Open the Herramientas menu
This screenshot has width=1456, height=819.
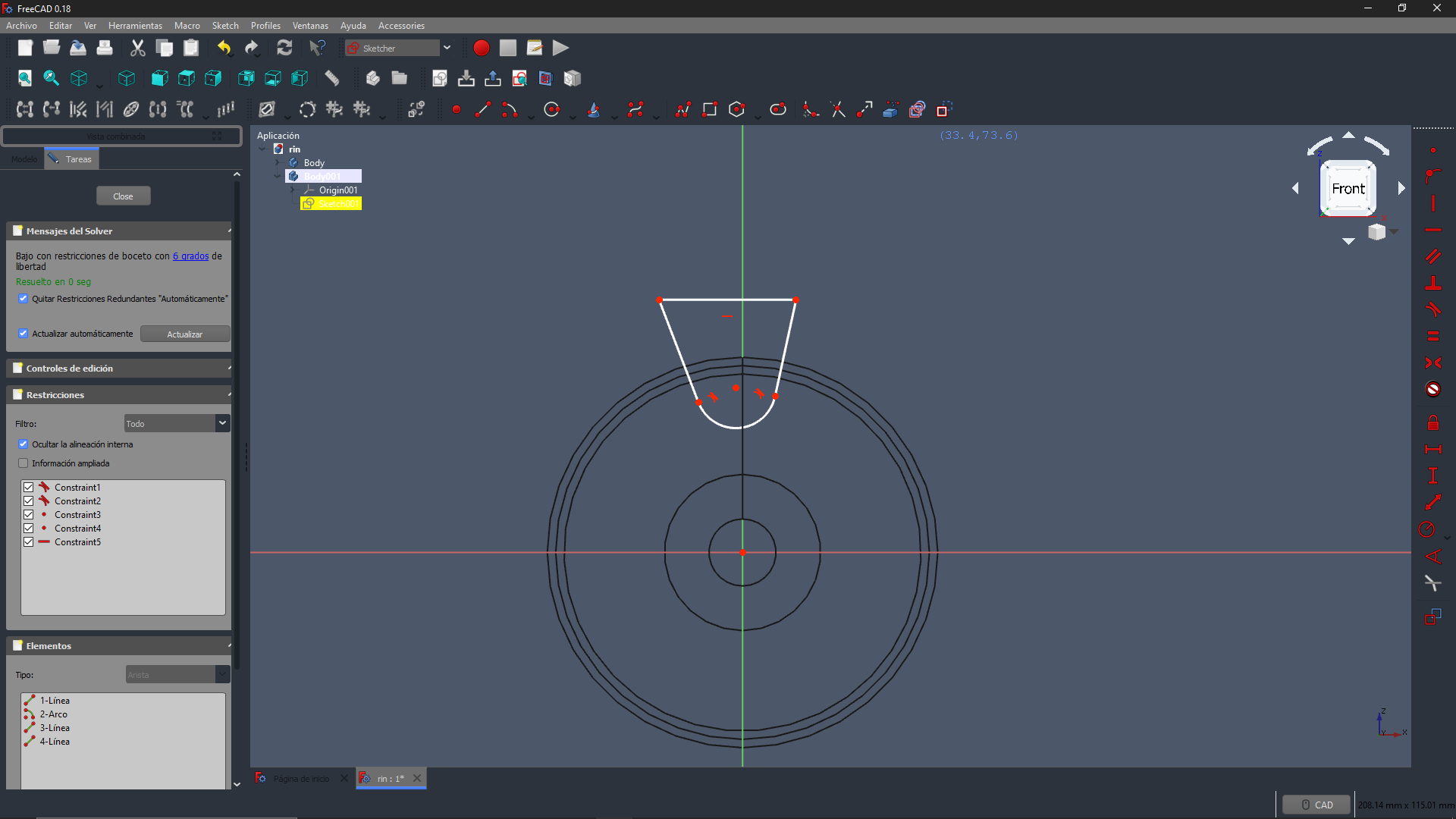coord(135,26)
